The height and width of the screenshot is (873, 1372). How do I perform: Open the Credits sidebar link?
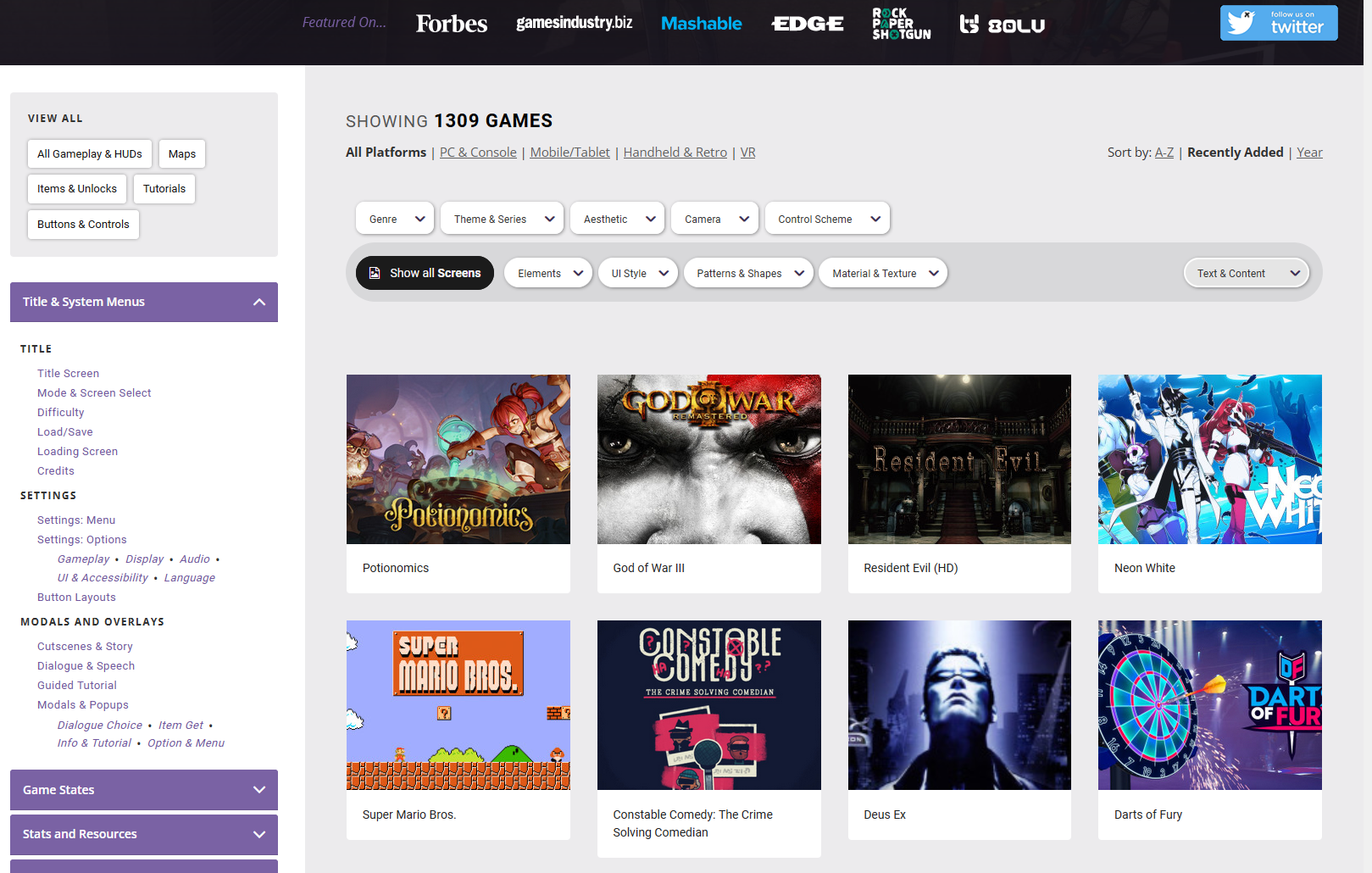[x=56, y=471]
